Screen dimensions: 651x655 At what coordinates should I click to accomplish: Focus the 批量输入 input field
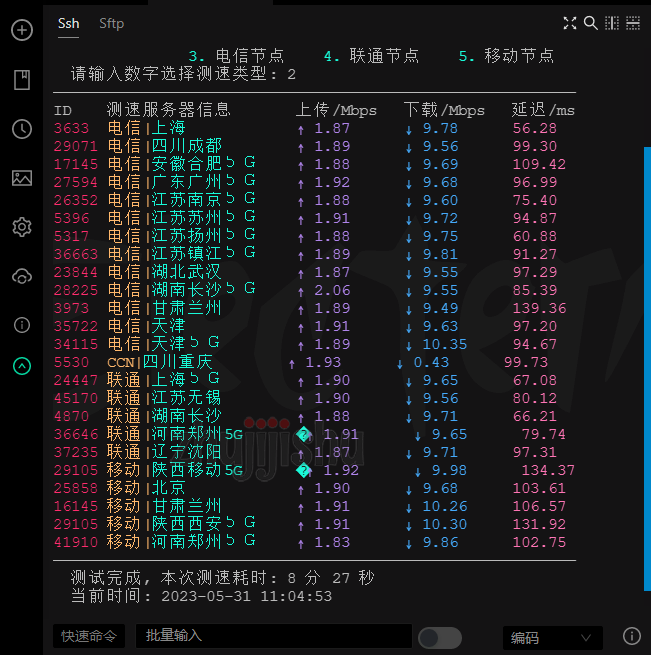[x=274, y=636]
